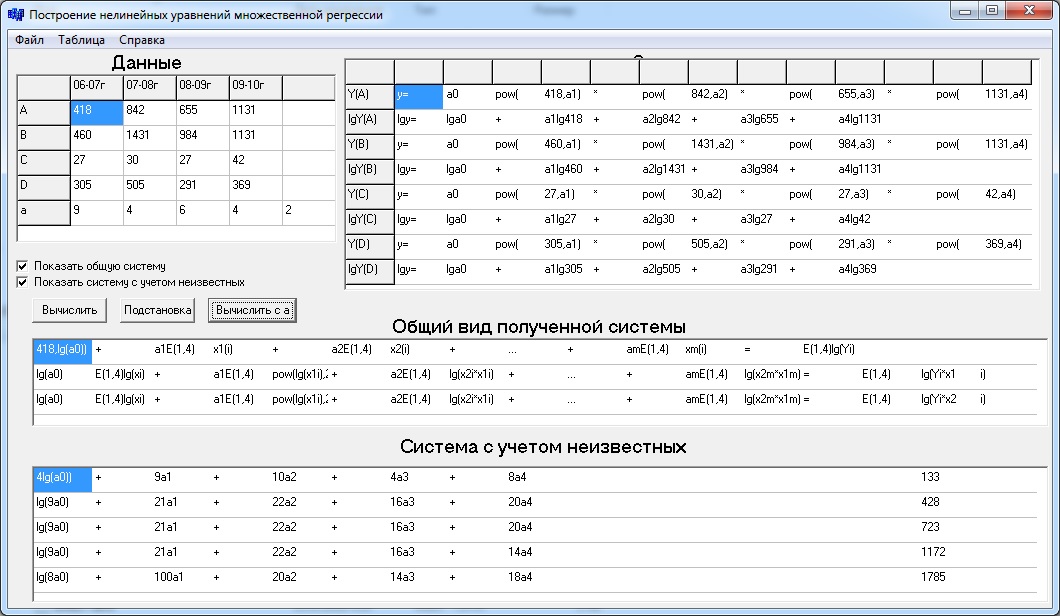Viewport: 1060px width, 616px height.
Task: Select cell '1131,a4)' in Y(A) row
Action: click(x=1007, y=97)
